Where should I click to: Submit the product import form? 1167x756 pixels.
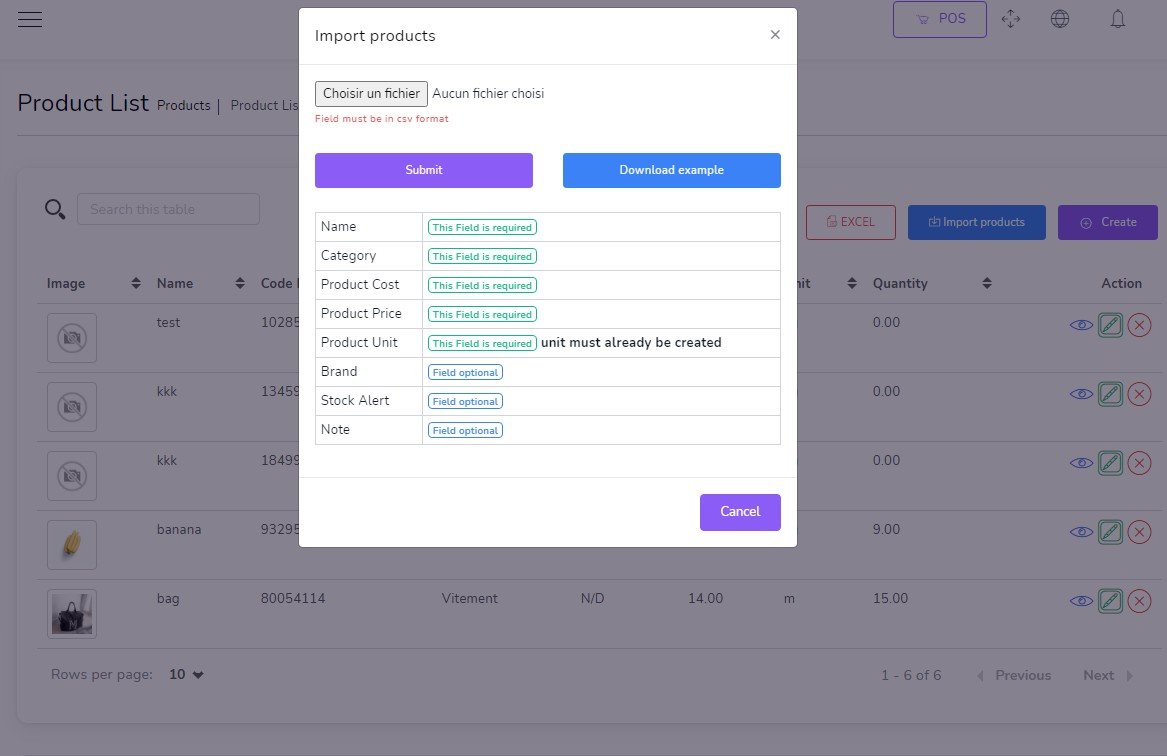point(424,170)
